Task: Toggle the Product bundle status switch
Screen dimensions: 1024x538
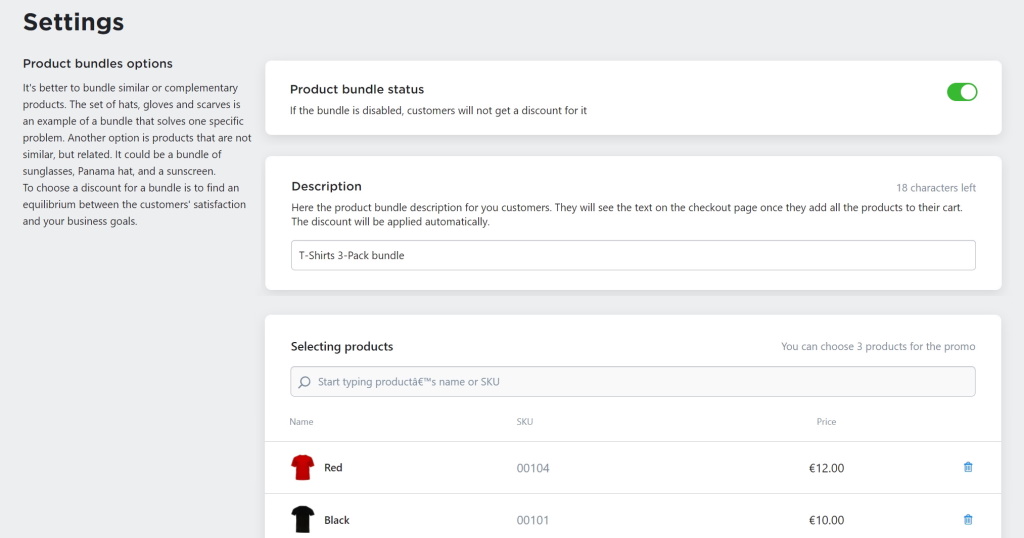Action: tap(962, 92)
